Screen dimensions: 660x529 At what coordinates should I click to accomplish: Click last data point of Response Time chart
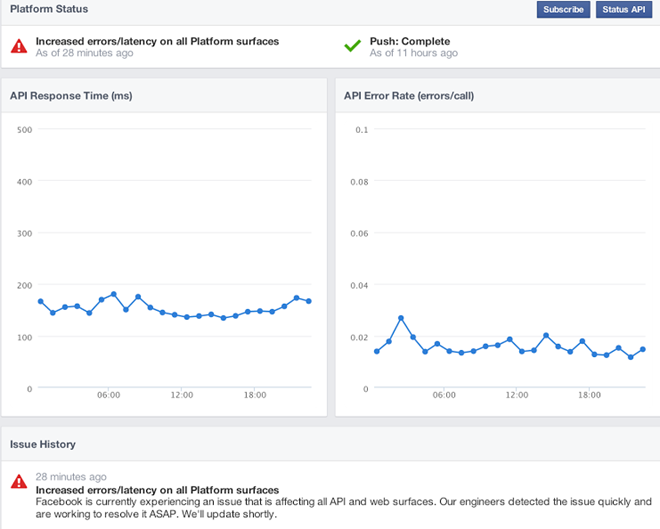pyautogui.click(x=308, y=301)
